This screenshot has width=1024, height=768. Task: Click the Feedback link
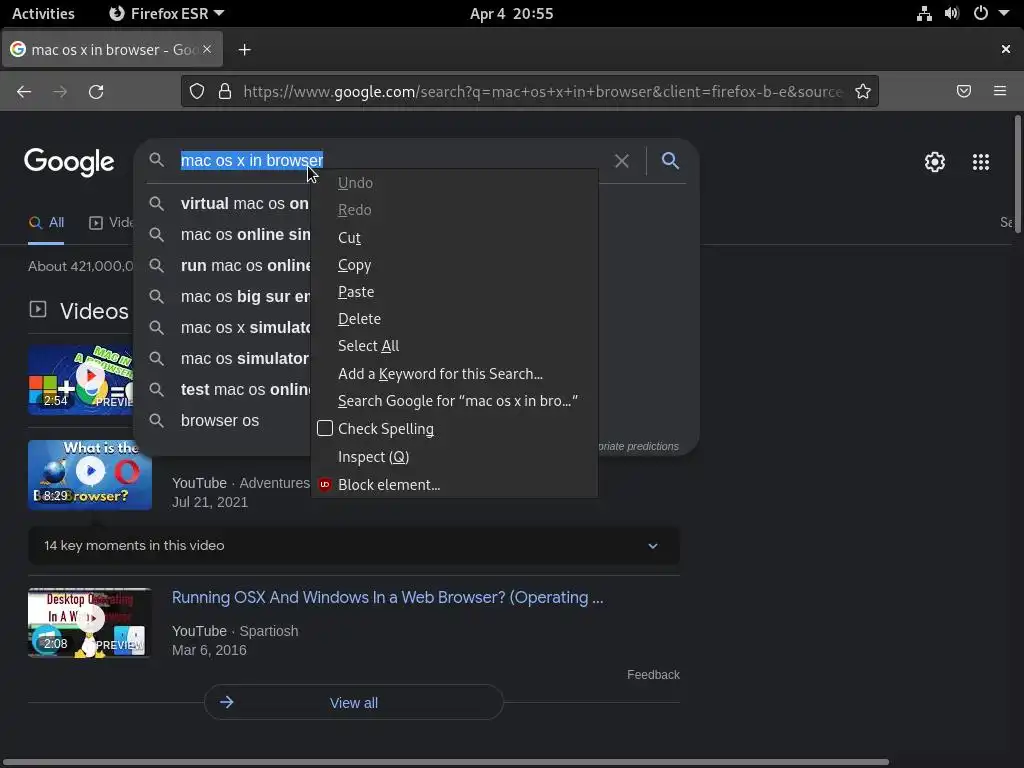pos(653,675)
